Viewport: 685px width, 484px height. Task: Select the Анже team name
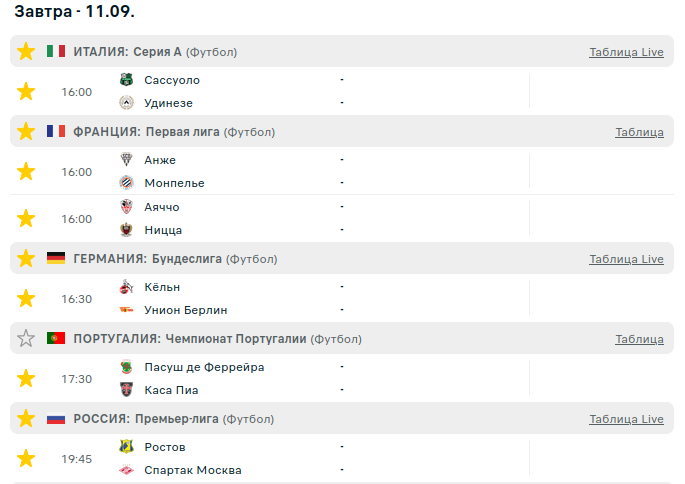click(x=160, y=160)
